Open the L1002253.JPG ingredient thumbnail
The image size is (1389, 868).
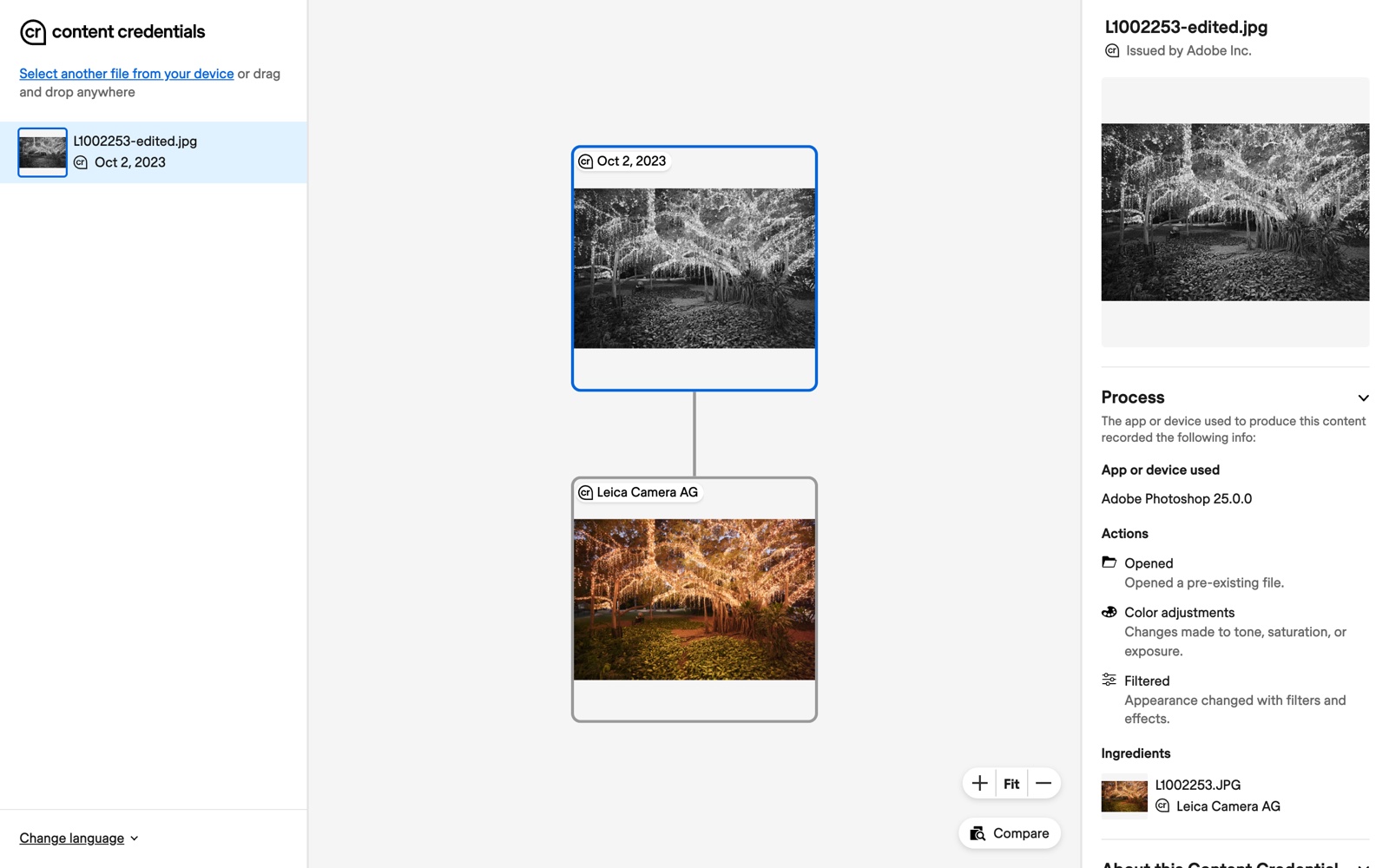tap(1124, 796)
